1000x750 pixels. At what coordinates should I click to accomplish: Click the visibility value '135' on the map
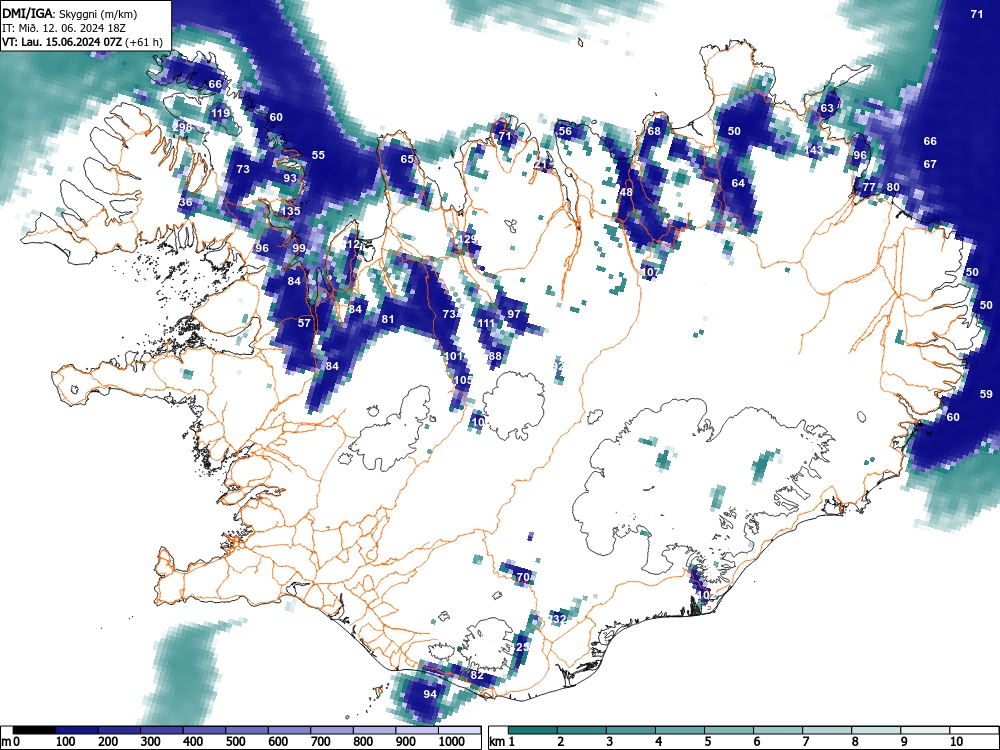(x=290, y=211)
